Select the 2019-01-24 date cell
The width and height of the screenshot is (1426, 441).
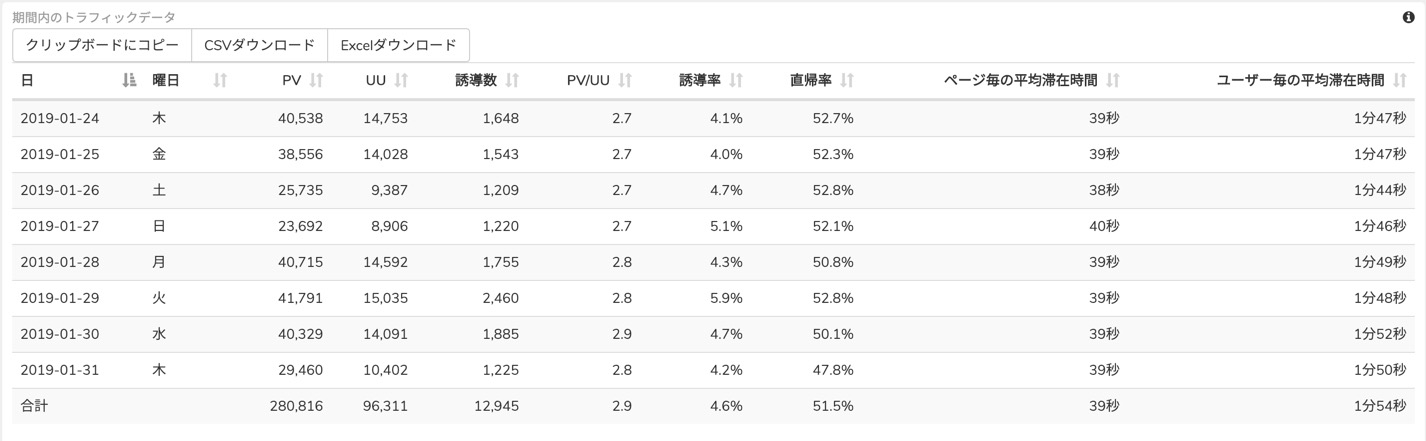pyautogui.click(x=60, y=118)
